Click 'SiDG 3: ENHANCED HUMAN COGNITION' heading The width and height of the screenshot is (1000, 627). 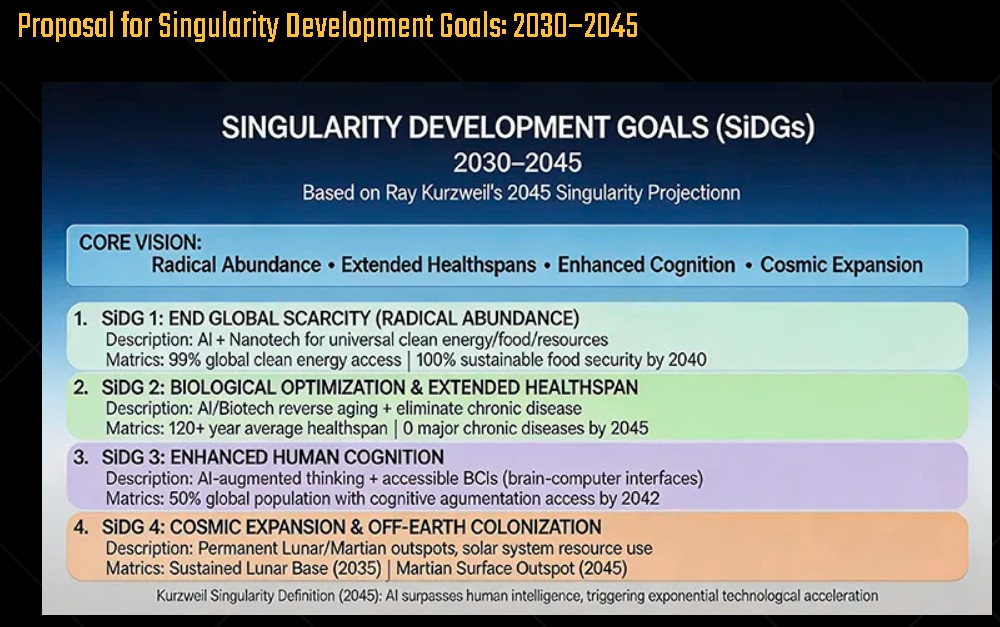point(273,457)
